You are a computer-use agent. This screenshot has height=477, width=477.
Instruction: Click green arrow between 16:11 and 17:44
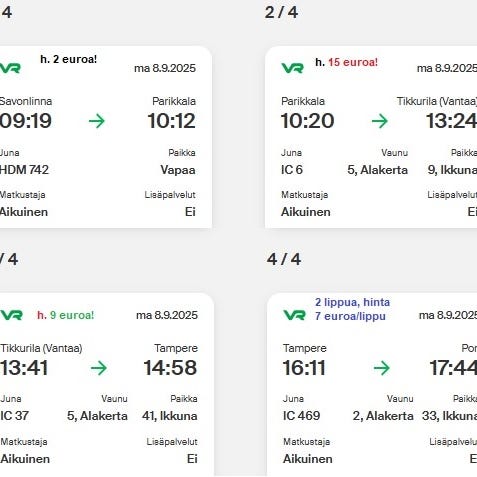(x=382, y=368)
